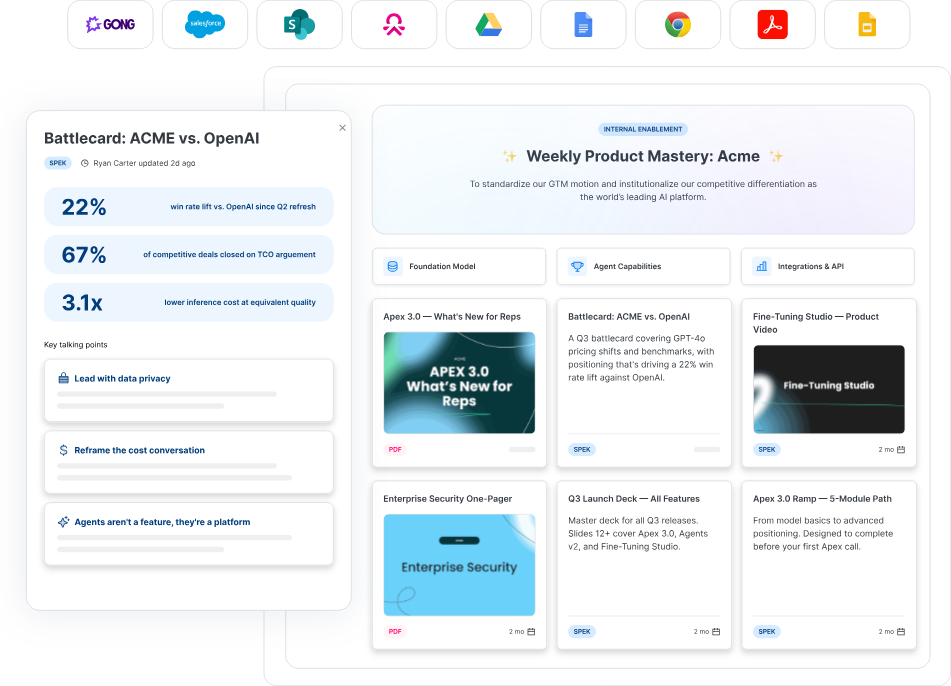Viewport: 951px width, 686px height.
Task: Click the PDF tag on Enterprise Security One-Pager
Action: point(395,631)
